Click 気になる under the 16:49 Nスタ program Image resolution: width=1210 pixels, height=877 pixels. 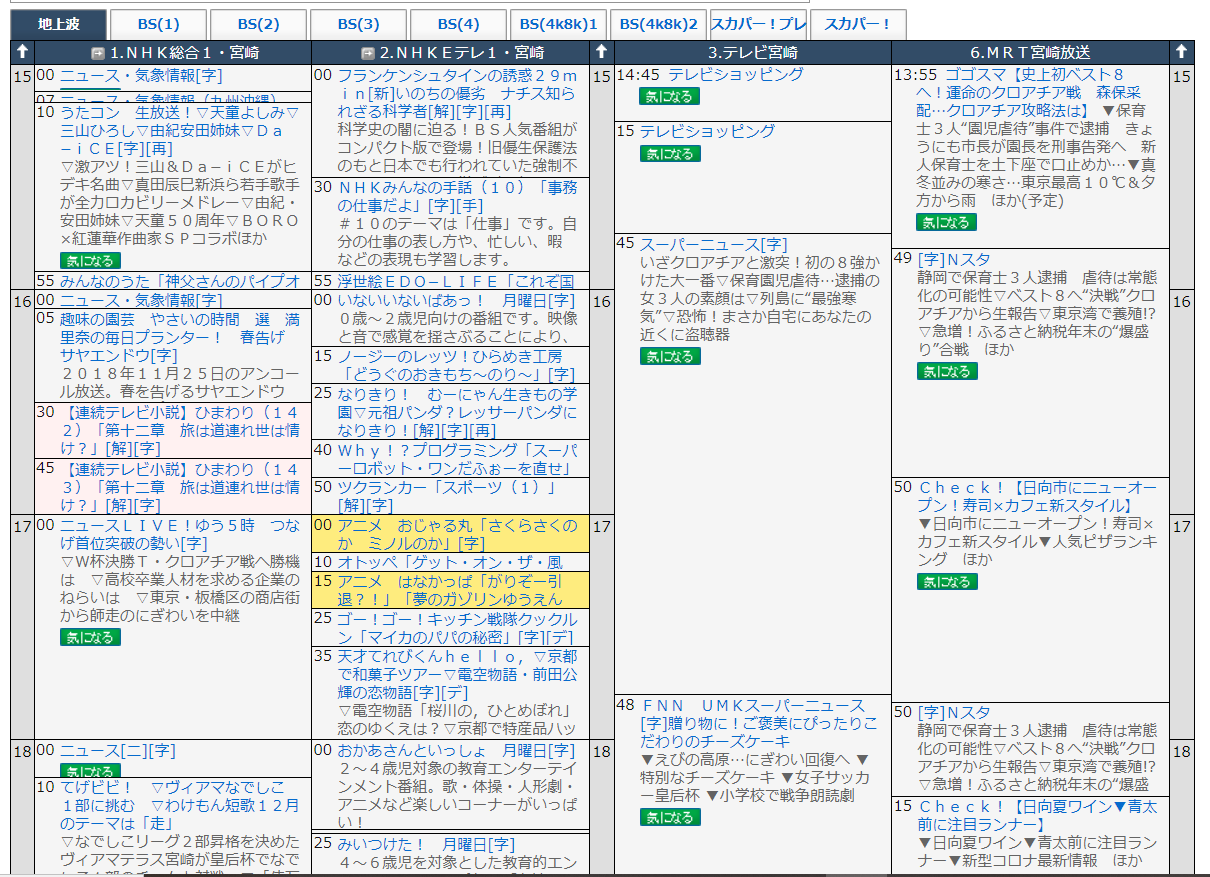947,371
